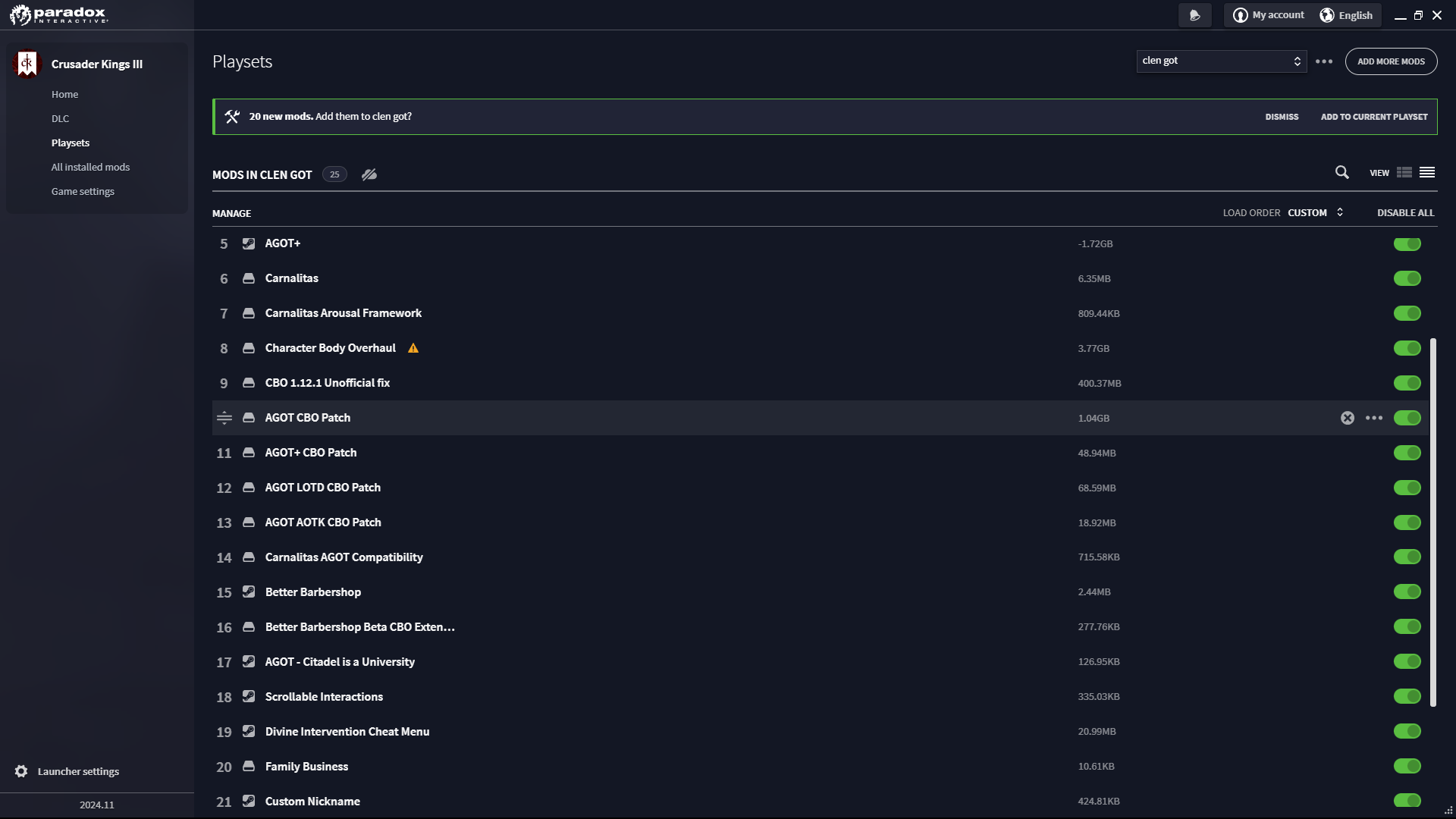
Task: Open playset options three-dot menu
Action: click(1324, 61)
